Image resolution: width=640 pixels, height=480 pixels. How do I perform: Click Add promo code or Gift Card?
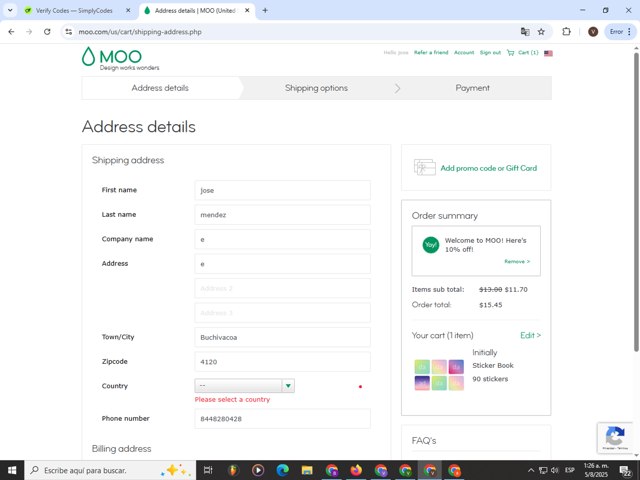click(x=489, y=168)
